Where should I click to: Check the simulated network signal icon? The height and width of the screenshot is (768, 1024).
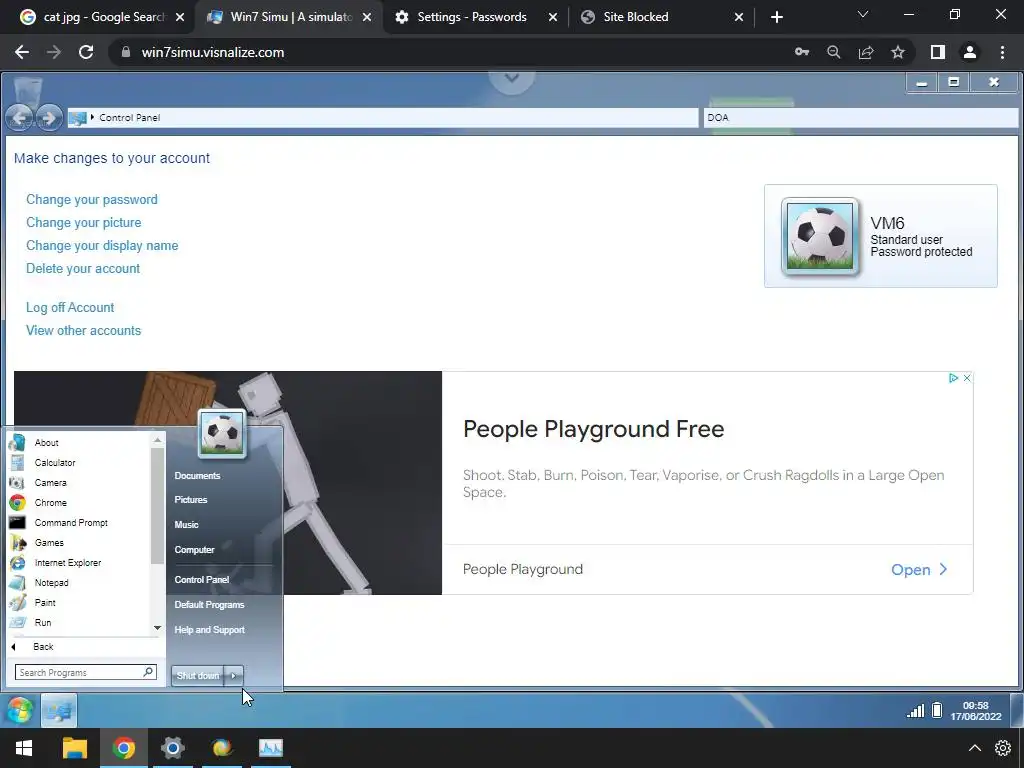(x=916, y=711)
